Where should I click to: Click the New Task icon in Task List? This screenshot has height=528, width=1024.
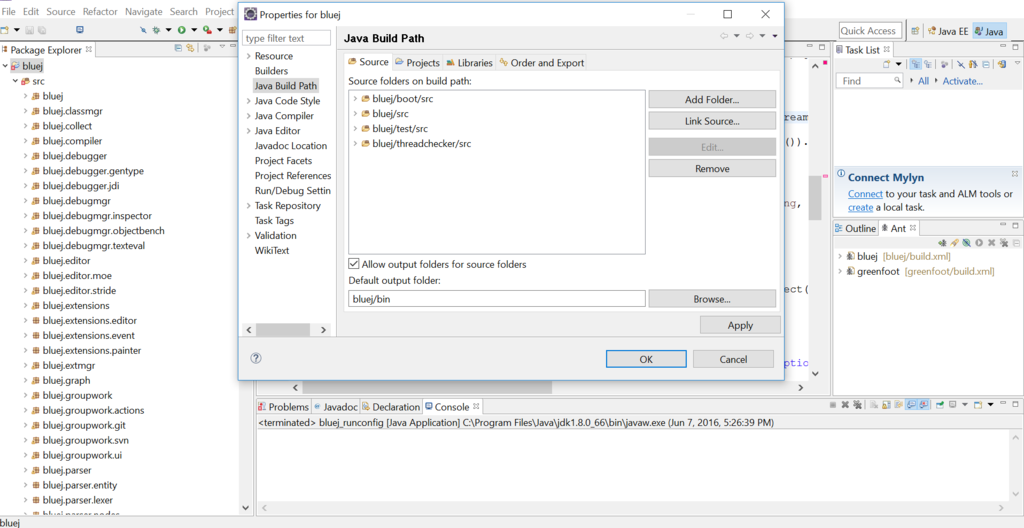coord(886,64)
